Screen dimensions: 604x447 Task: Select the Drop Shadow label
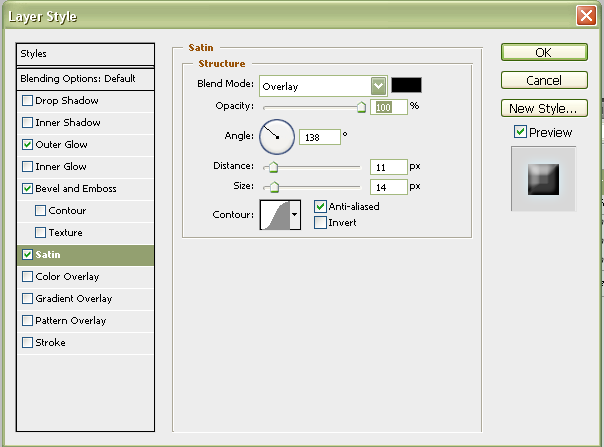coord(67,101)
